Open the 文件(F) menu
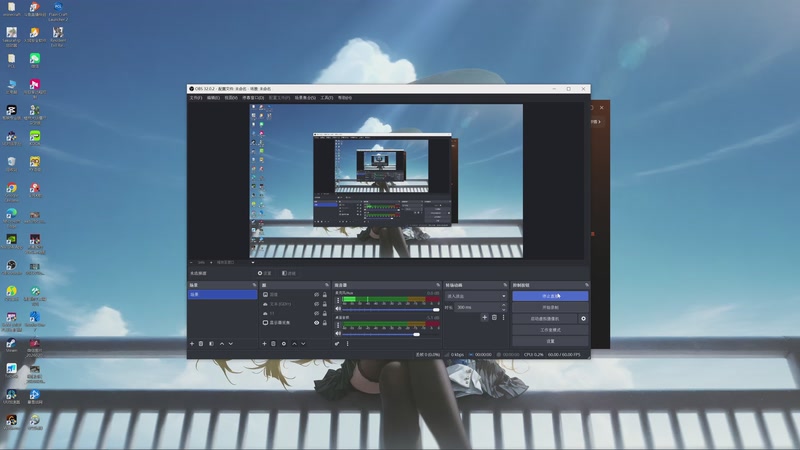 click(x=196, y=97)
